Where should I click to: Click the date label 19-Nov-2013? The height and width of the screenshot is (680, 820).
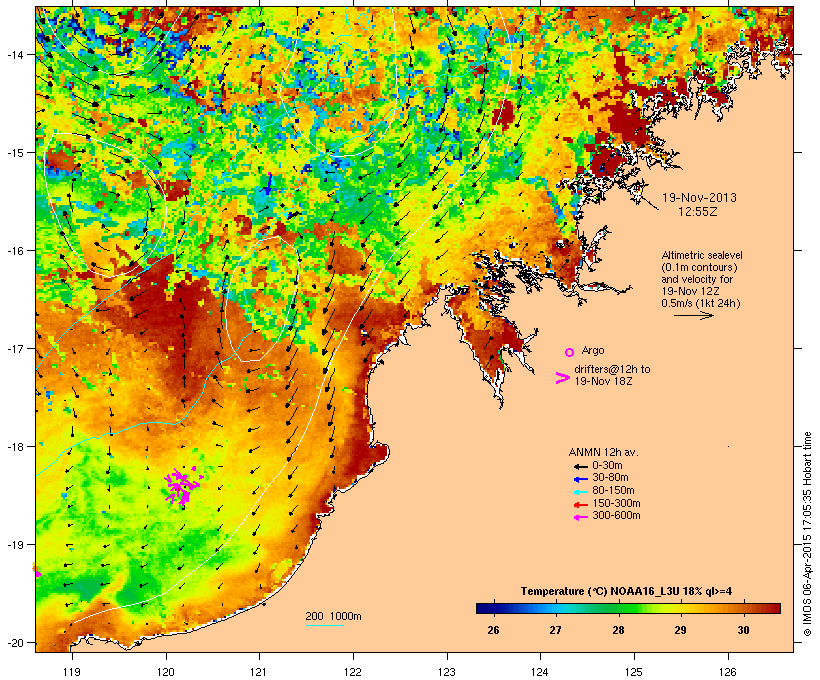(x=699, y=198)
